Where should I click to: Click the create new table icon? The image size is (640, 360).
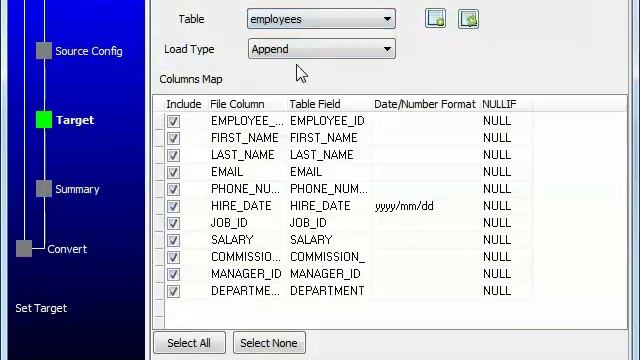(435, 19)
